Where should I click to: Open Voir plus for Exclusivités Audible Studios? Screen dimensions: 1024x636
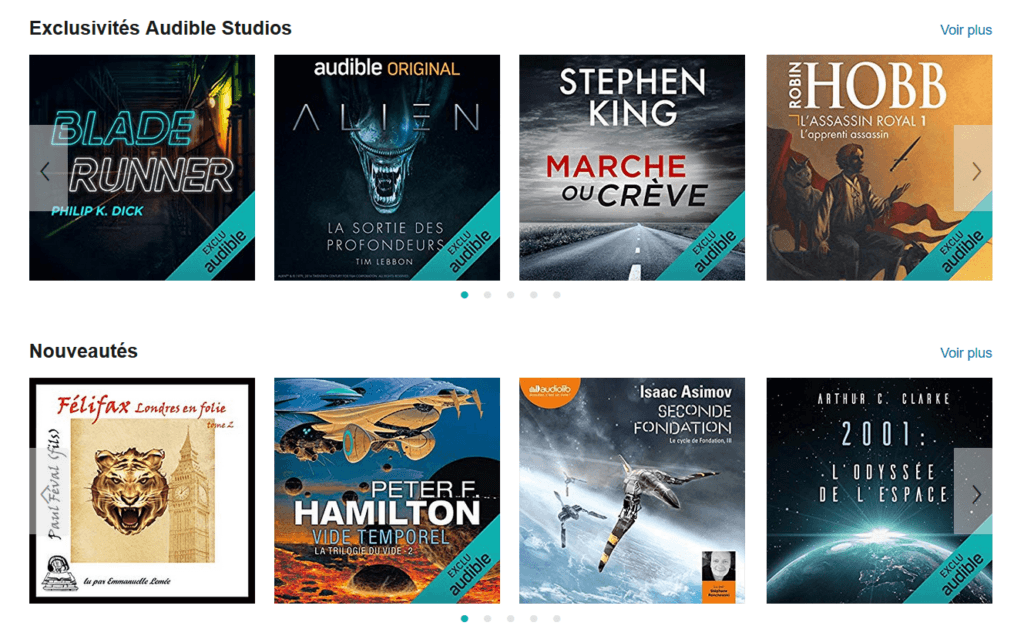pos(966,30)
